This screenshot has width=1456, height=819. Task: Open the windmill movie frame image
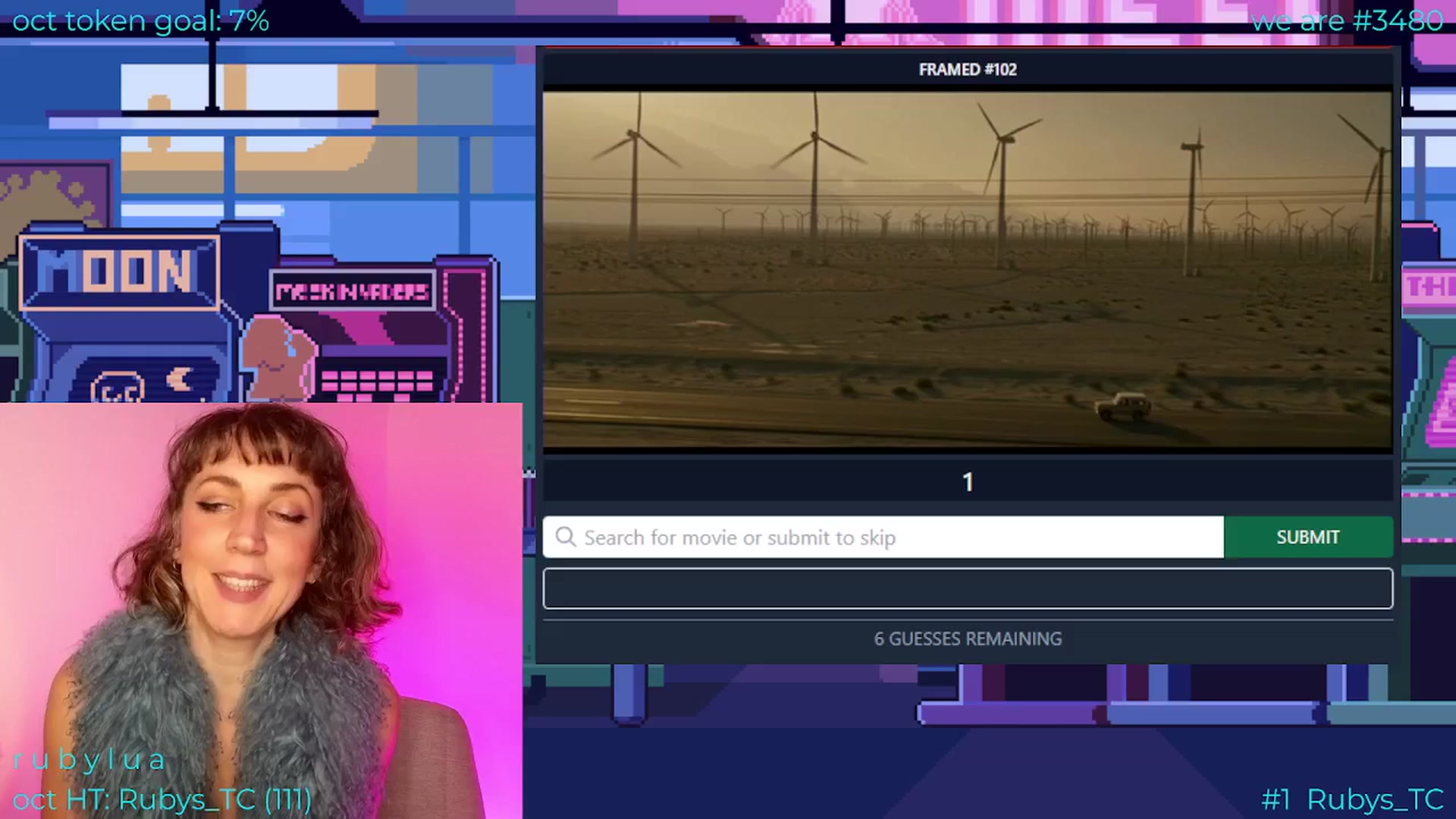[x=968, y=271]
